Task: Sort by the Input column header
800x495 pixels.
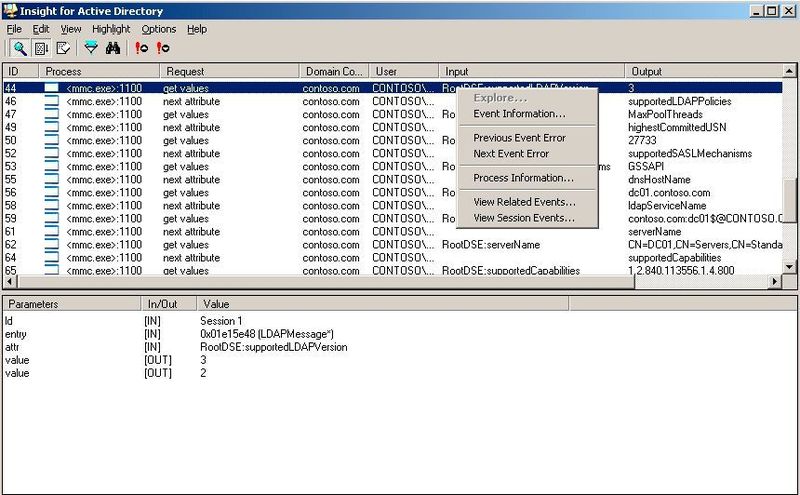Action: coord(532,71)
